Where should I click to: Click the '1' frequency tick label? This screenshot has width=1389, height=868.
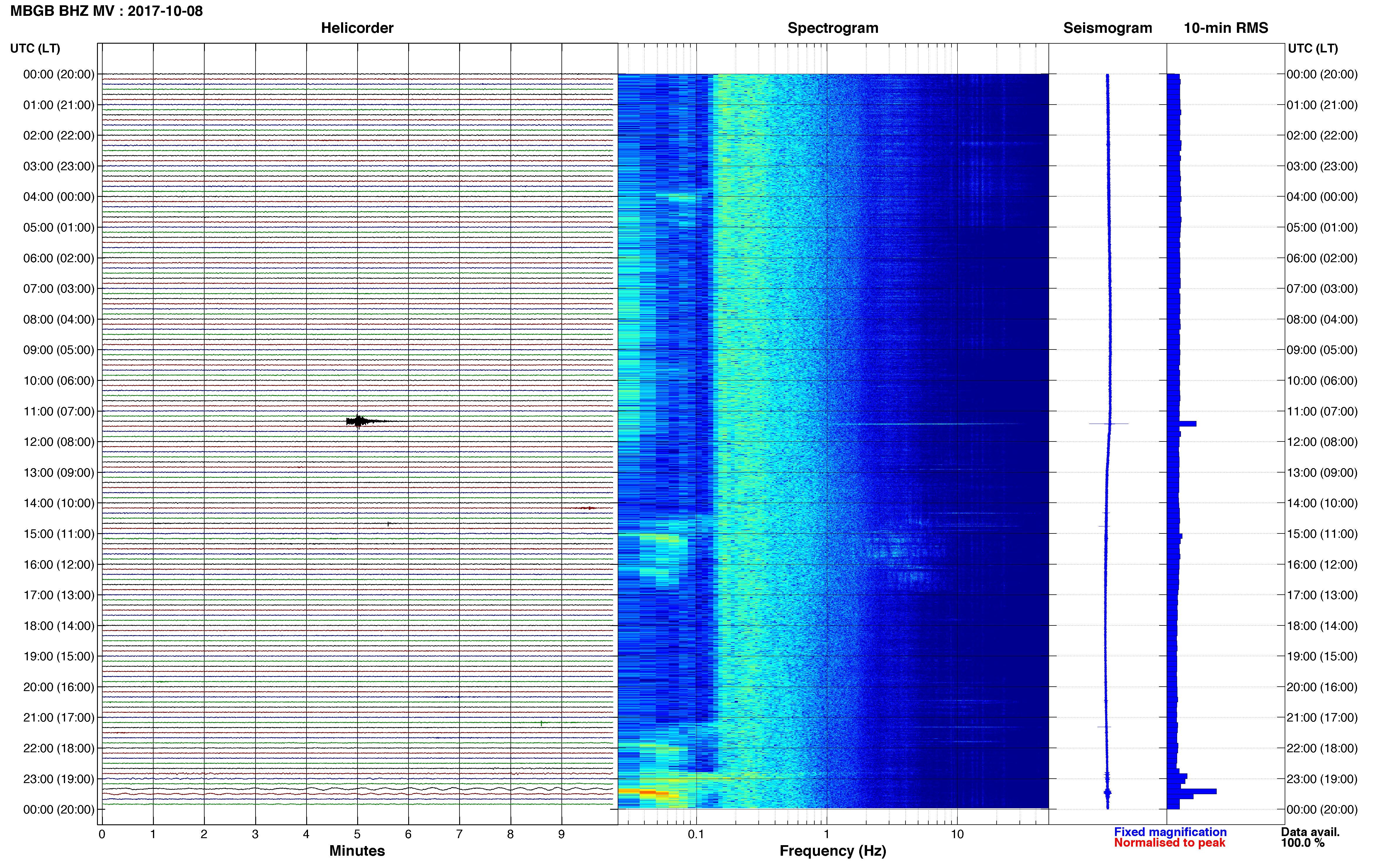pyautogui.click(x=826, y=834)
